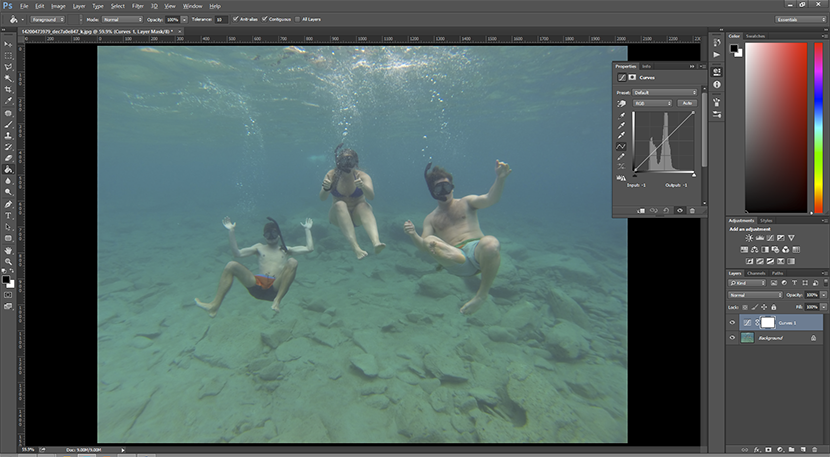Reset Curves to adjustment defaults
Screen dimensions: 830x457
pos(666,211)
